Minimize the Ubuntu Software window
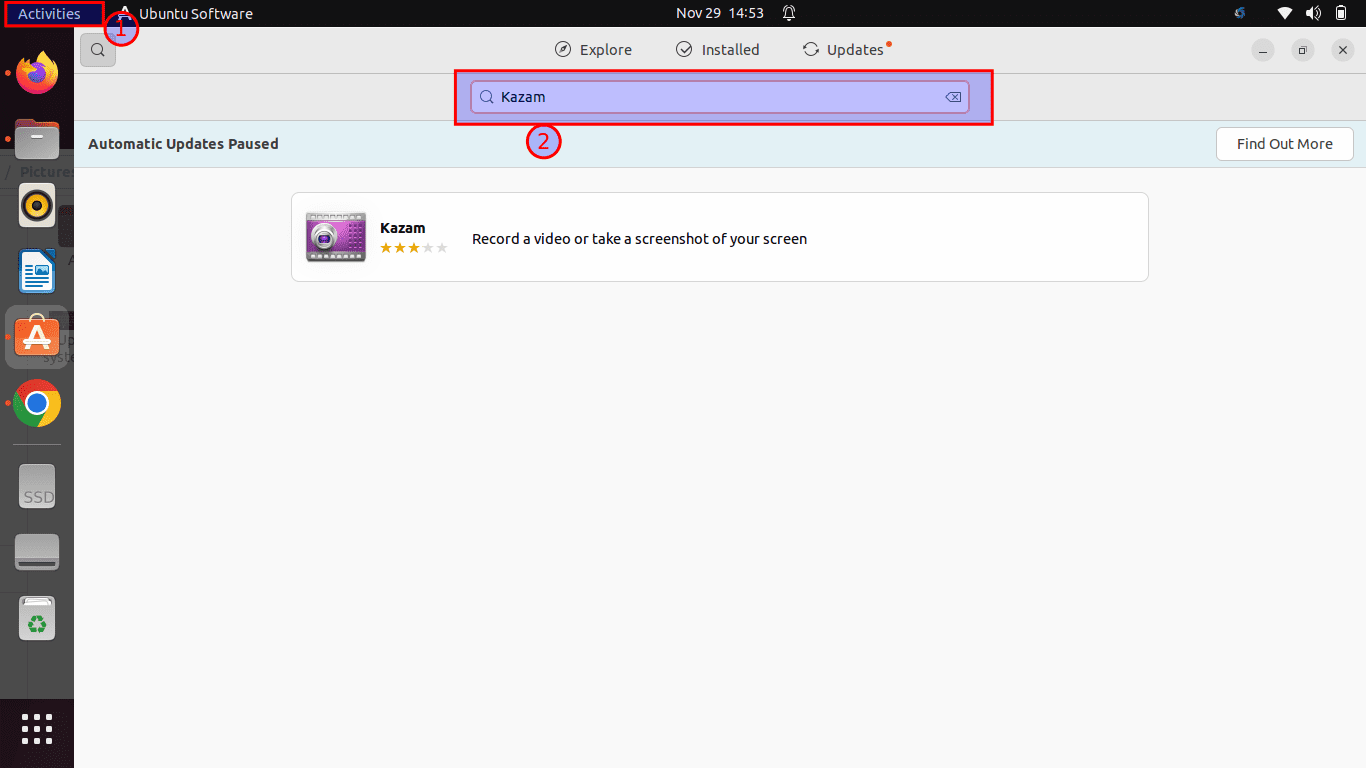This screenshot has height=768, width=1366. (x=1263, y=50)
